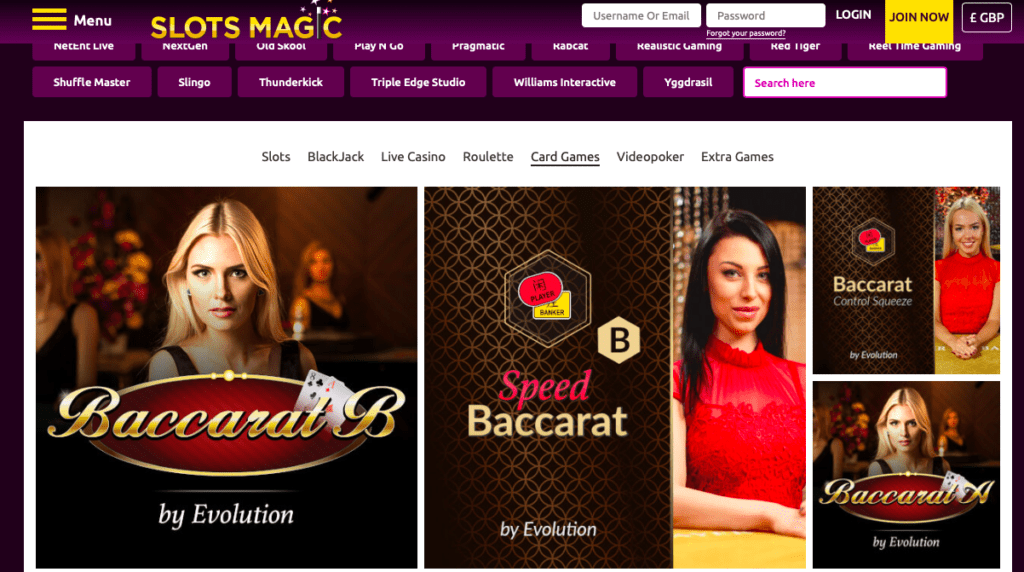Click the Search here games field
Screen dimensions: 1024x572
(x=844, y=82)
